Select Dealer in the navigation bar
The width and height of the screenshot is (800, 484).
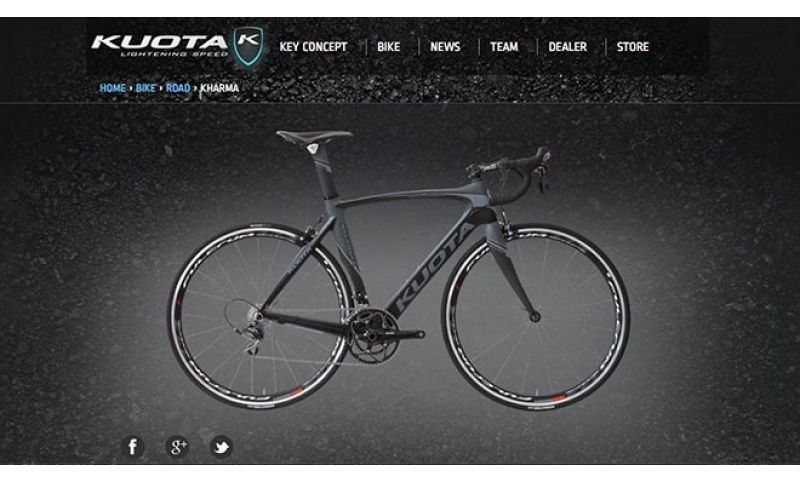tap(567, 47)
